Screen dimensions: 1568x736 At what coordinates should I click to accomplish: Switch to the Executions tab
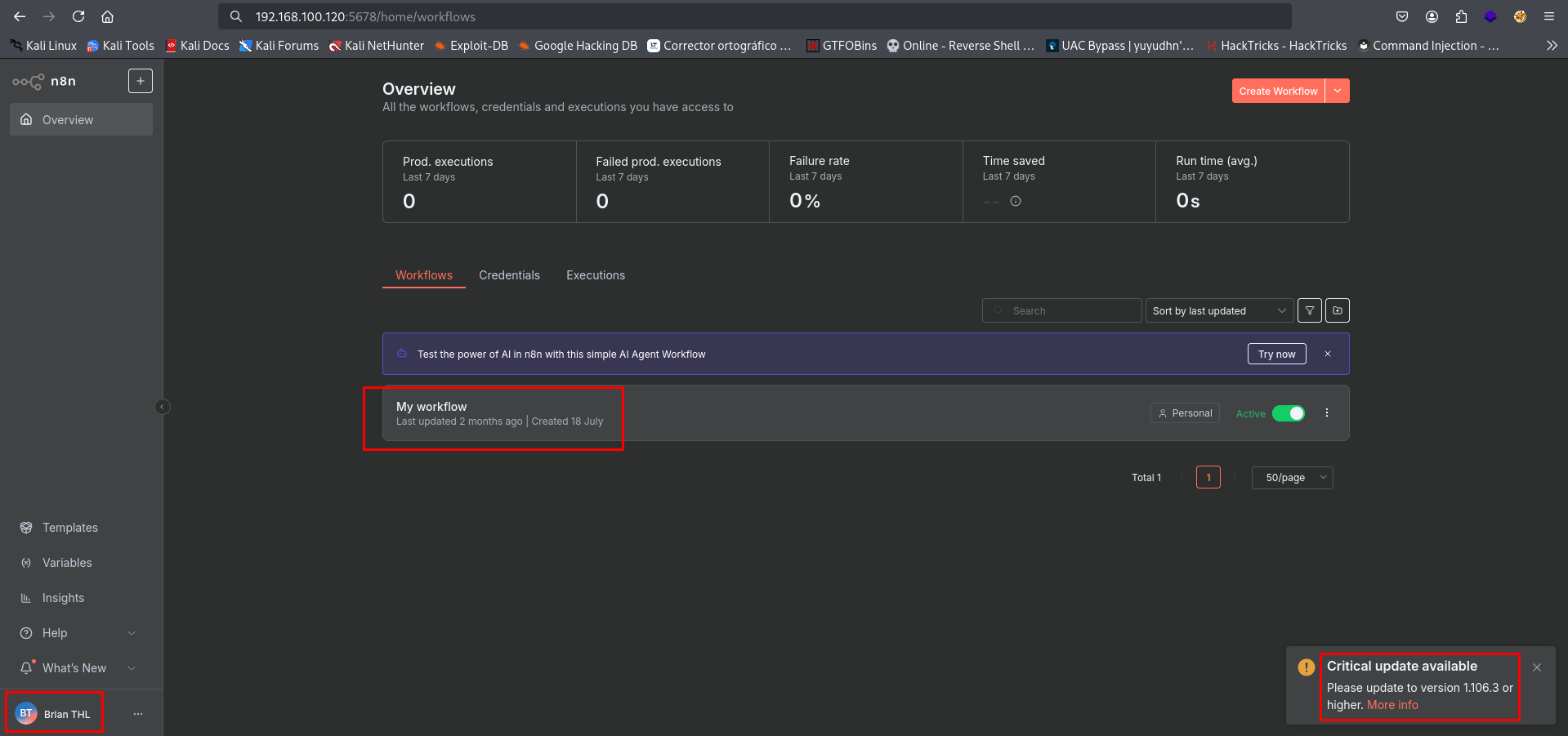[x=596, y=275]
